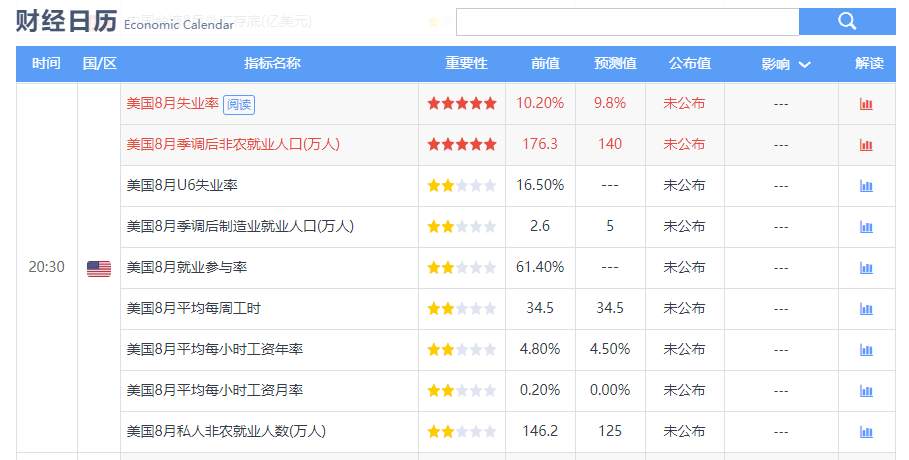909x460 pixels.
Task: Click the 20:30 time cell
Action: pyautogui.click(x=46, y=267)
